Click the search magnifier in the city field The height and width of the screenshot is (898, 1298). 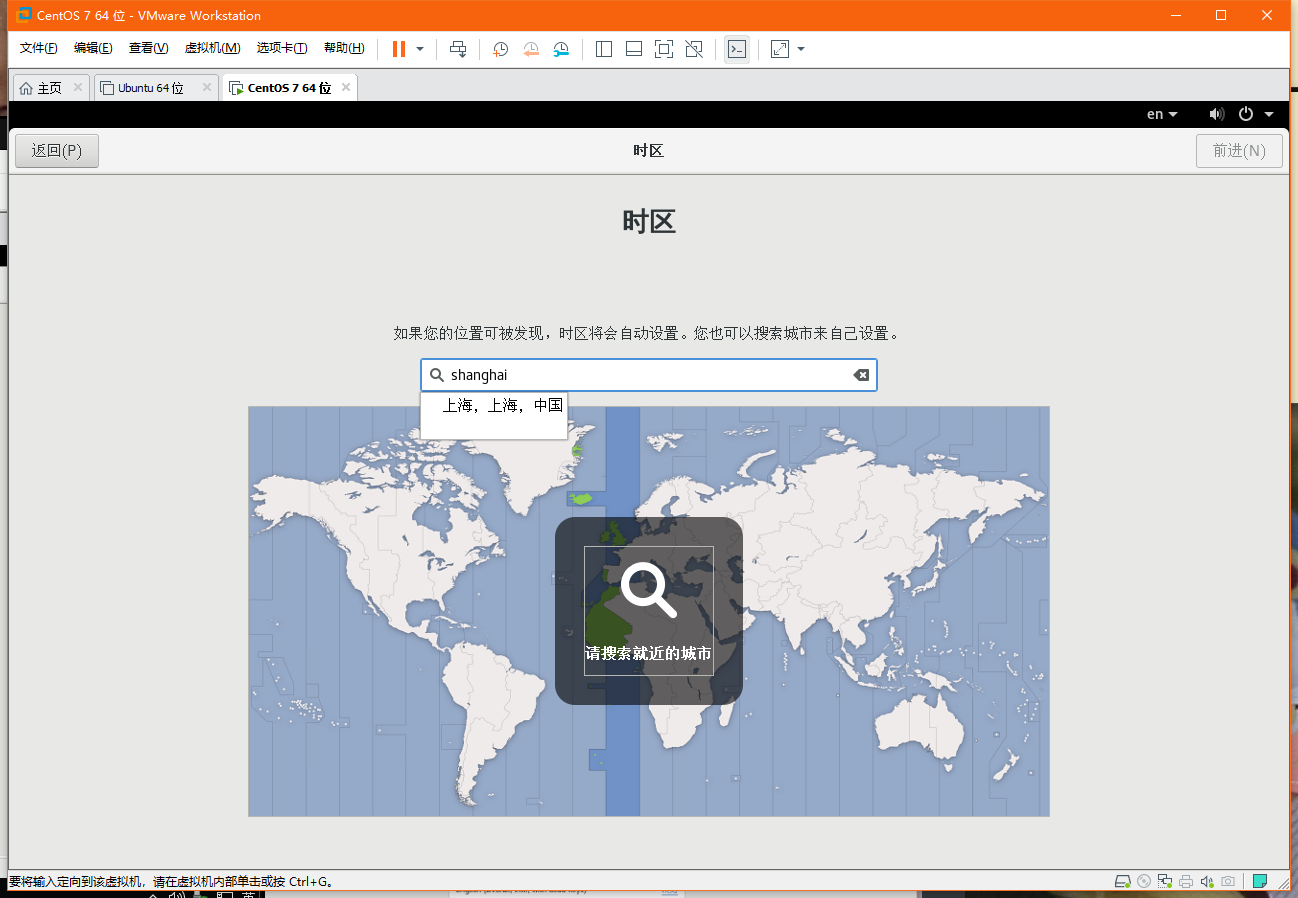tap(437, 375)
